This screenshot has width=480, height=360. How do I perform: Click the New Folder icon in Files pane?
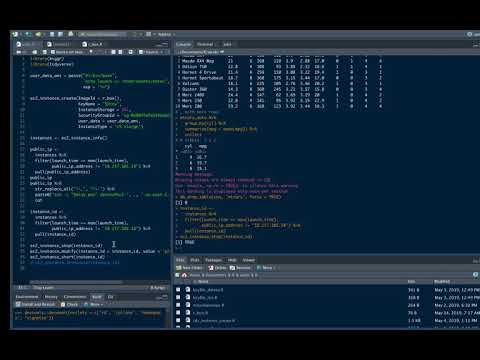(x=179, y=268)
